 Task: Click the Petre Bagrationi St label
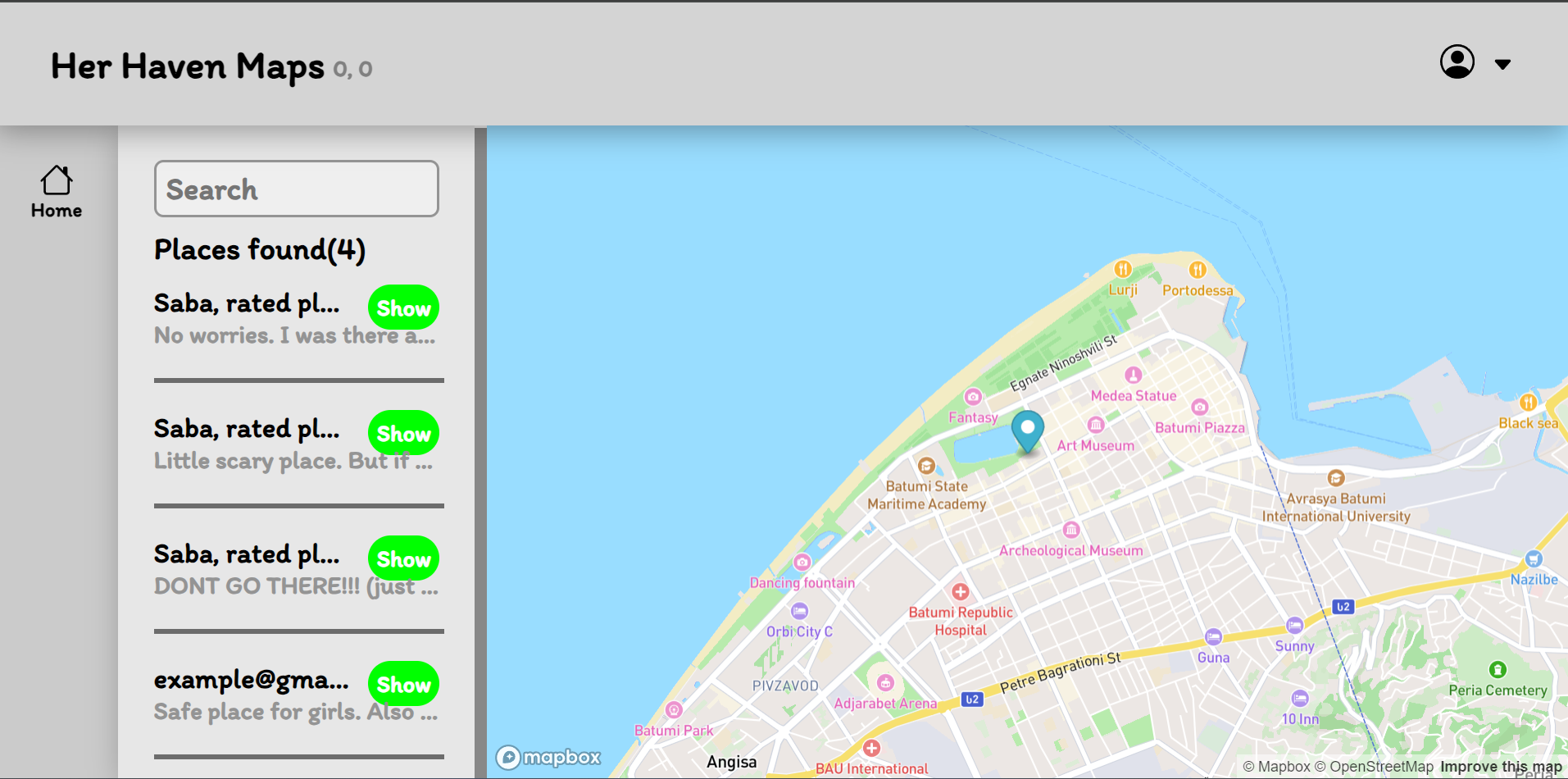coord(1061,673)
